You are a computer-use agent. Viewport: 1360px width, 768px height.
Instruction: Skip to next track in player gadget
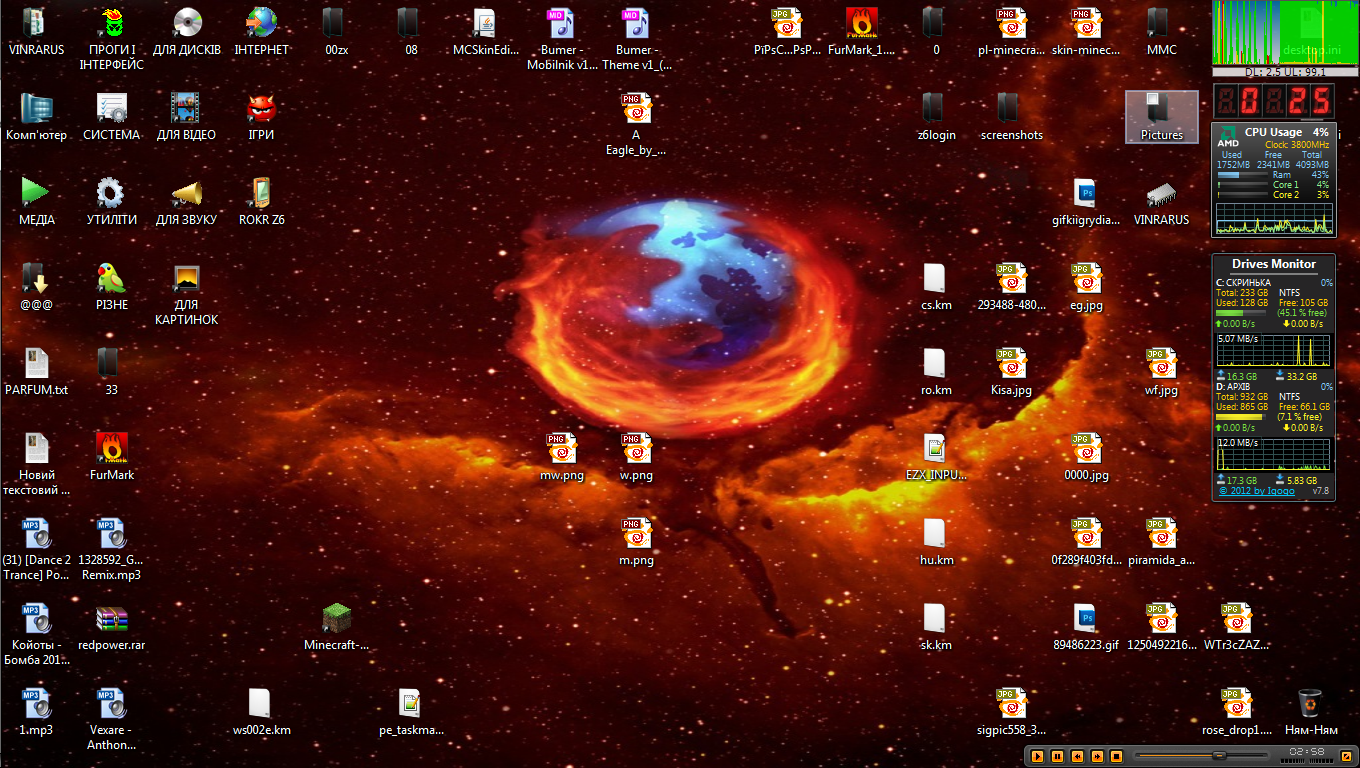pos(1097,755)
